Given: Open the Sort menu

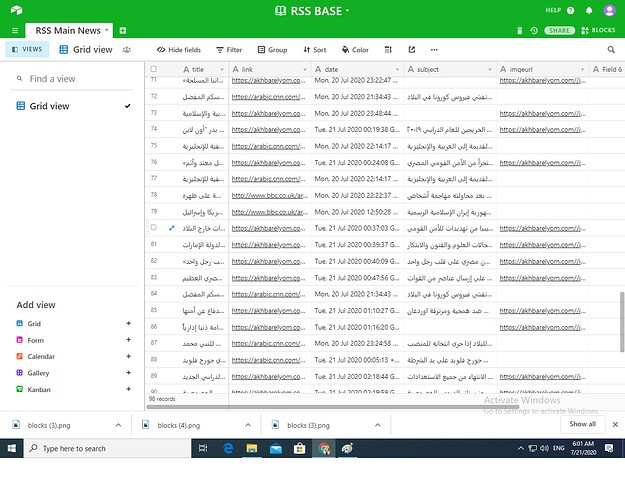Looking at the screenshot, I should pyautogui.click(x=315, y=49).
